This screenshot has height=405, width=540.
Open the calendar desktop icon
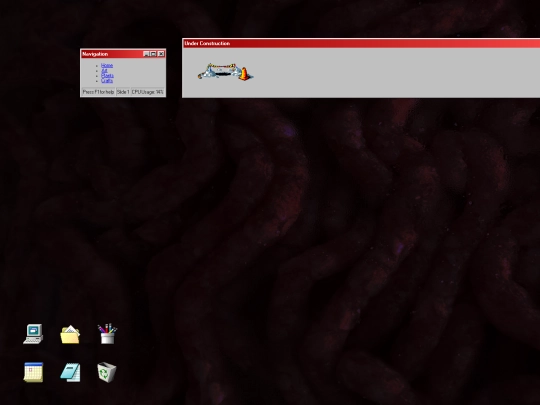click(x=33, y=372)
